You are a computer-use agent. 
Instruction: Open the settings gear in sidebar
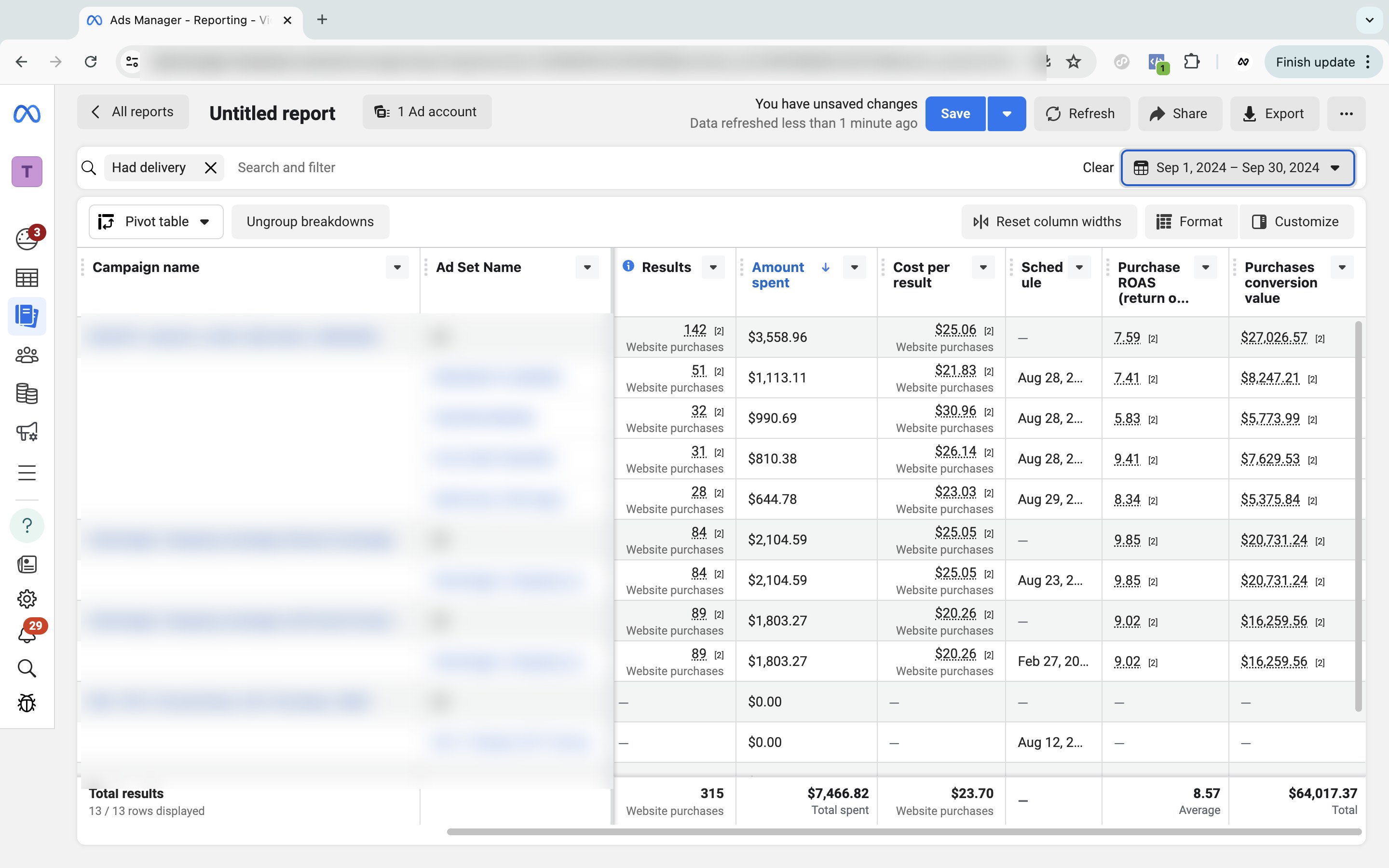click(x=27, y=599)
